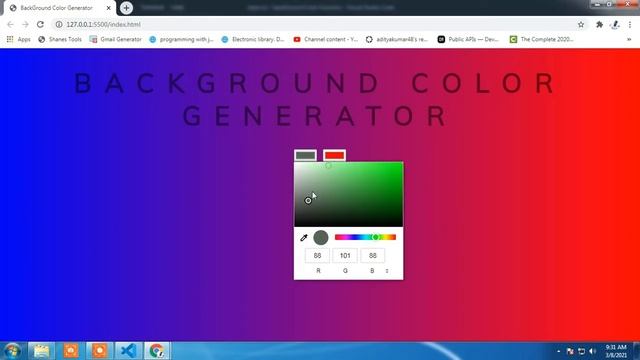Image resolution: width=640 pixels, height=360 pixels.
Task: Click the R value field showing 88
Action: [x=317, y=256]
